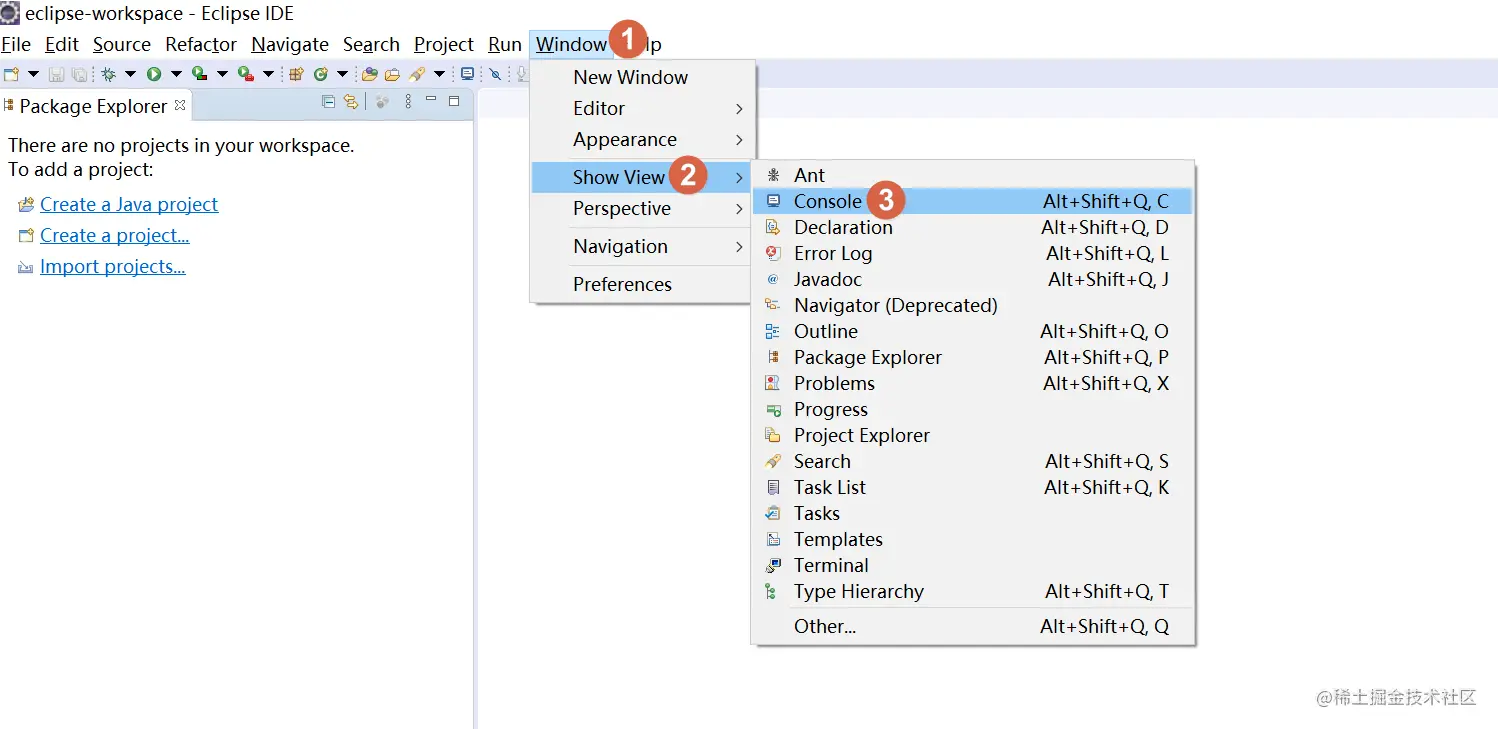The height and width of the screenshot is (729, 1498).
Task: Click the Open Type toolbar icon
Action: coord(370,74)
